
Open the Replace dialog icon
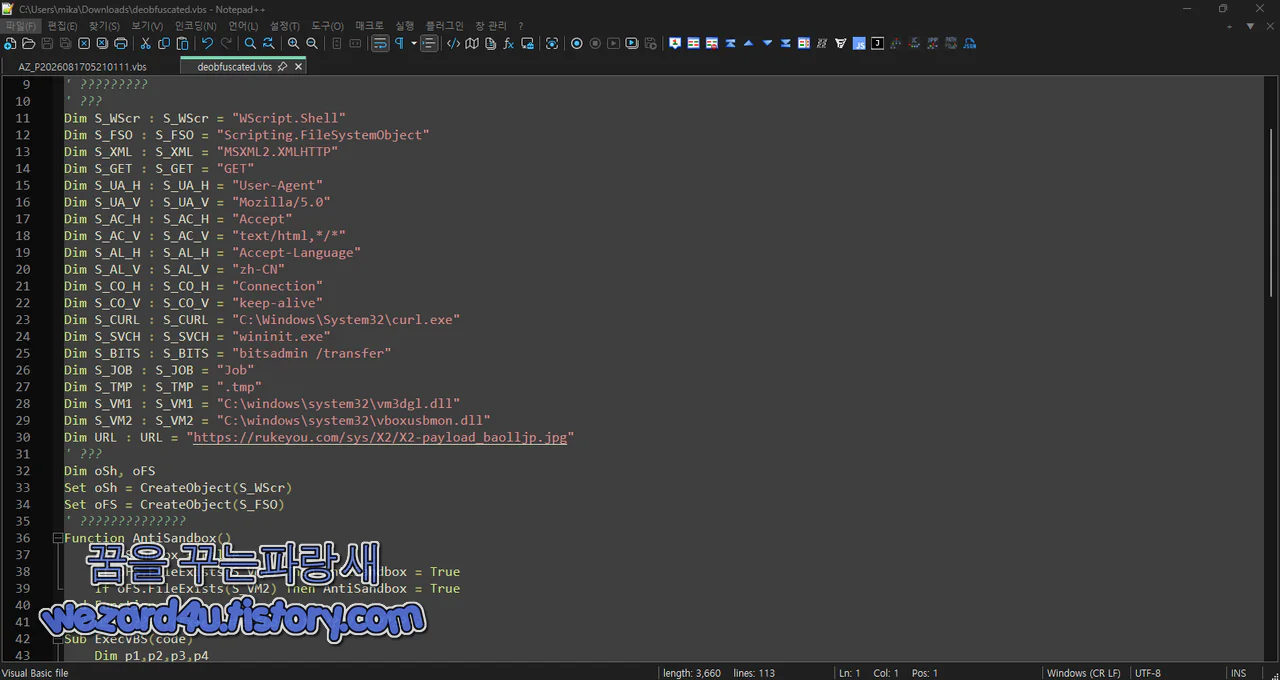(269, 43)
